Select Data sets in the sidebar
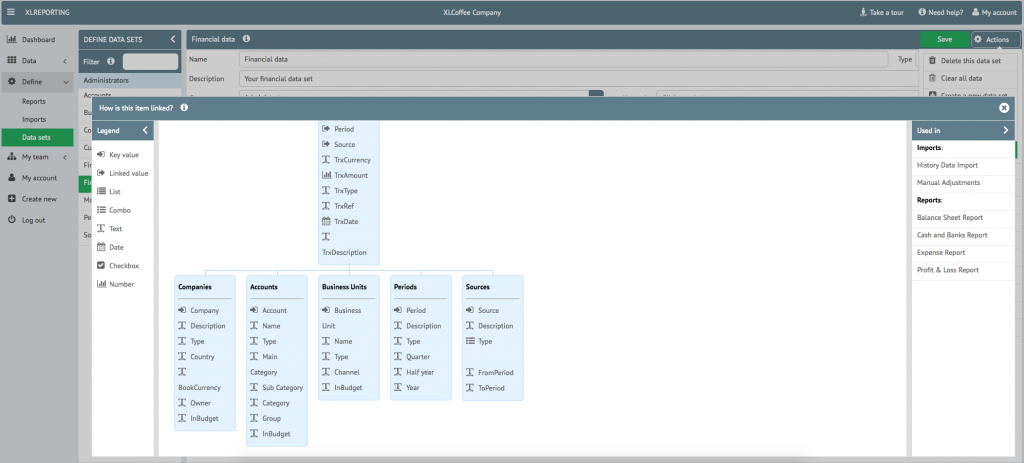 (x=37, y=137)
